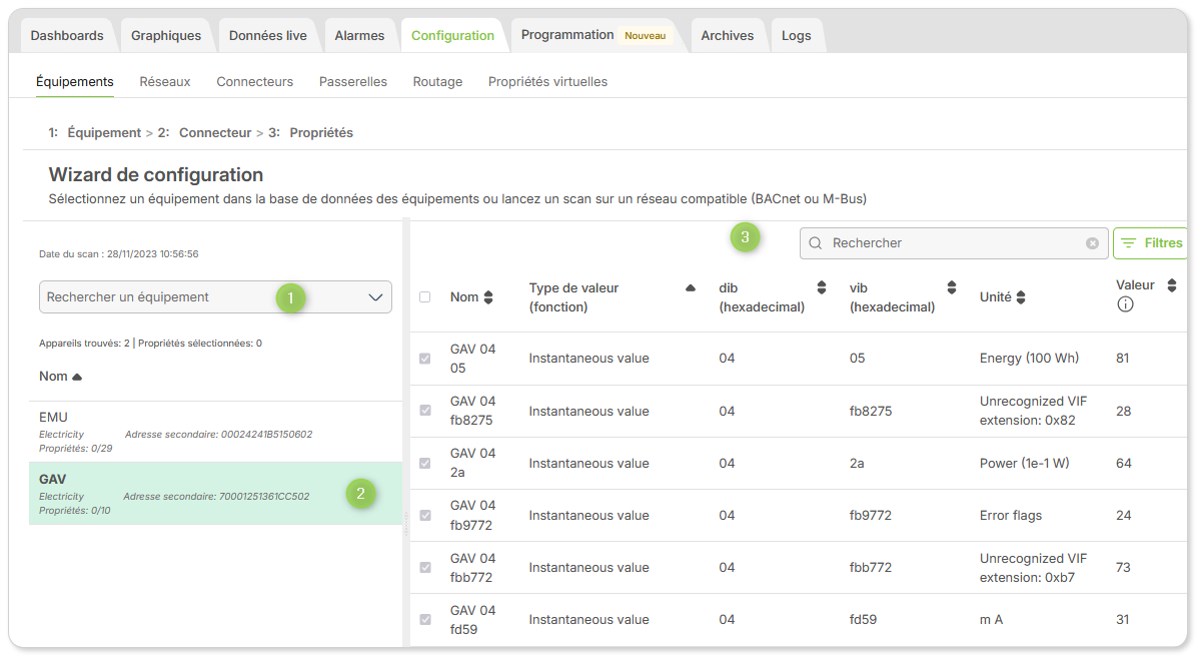The height and width of the screenshot is (660, 1202).
Task: Click Unrecognized VIF extension: 0x82 cell
Action: (1033, 410)
